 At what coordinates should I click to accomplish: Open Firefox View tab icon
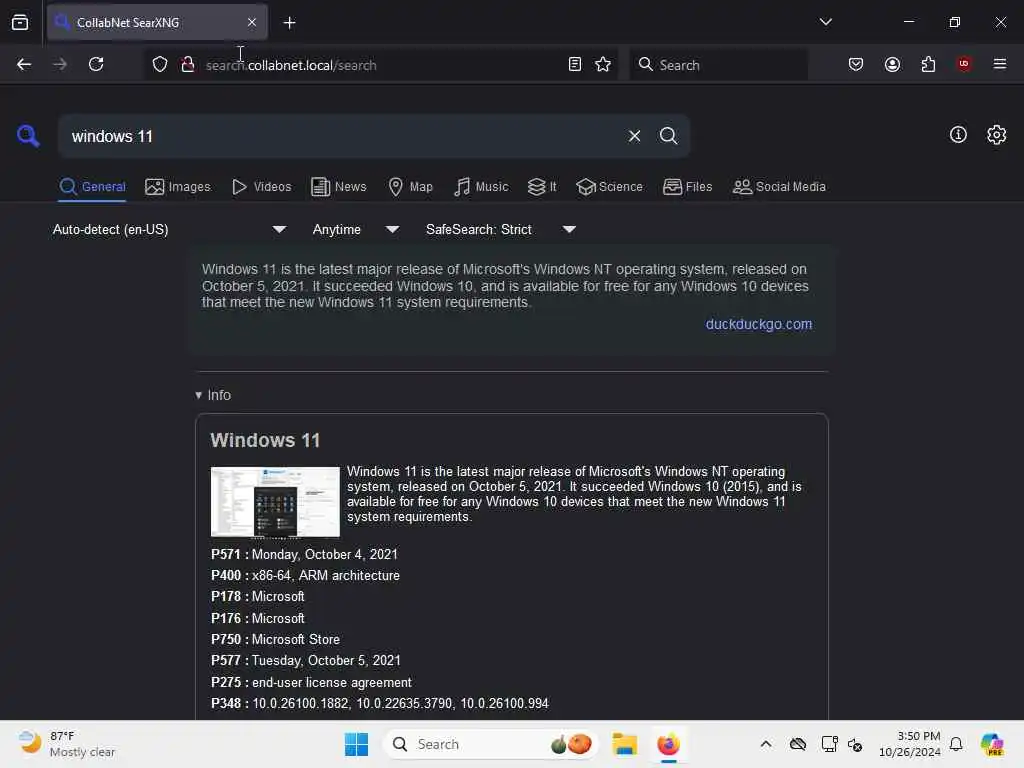(20, 23)
